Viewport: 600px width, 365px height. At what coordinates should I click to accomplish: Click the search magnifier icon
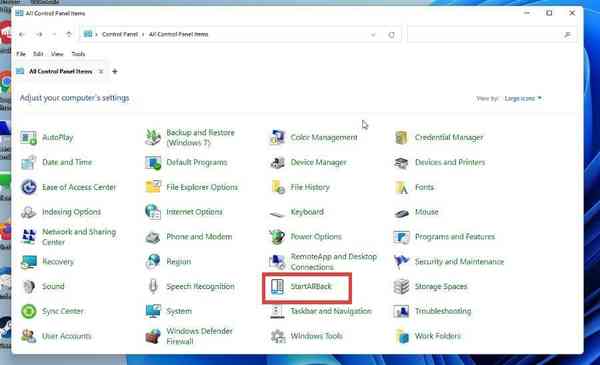click(x=567, y=35)
